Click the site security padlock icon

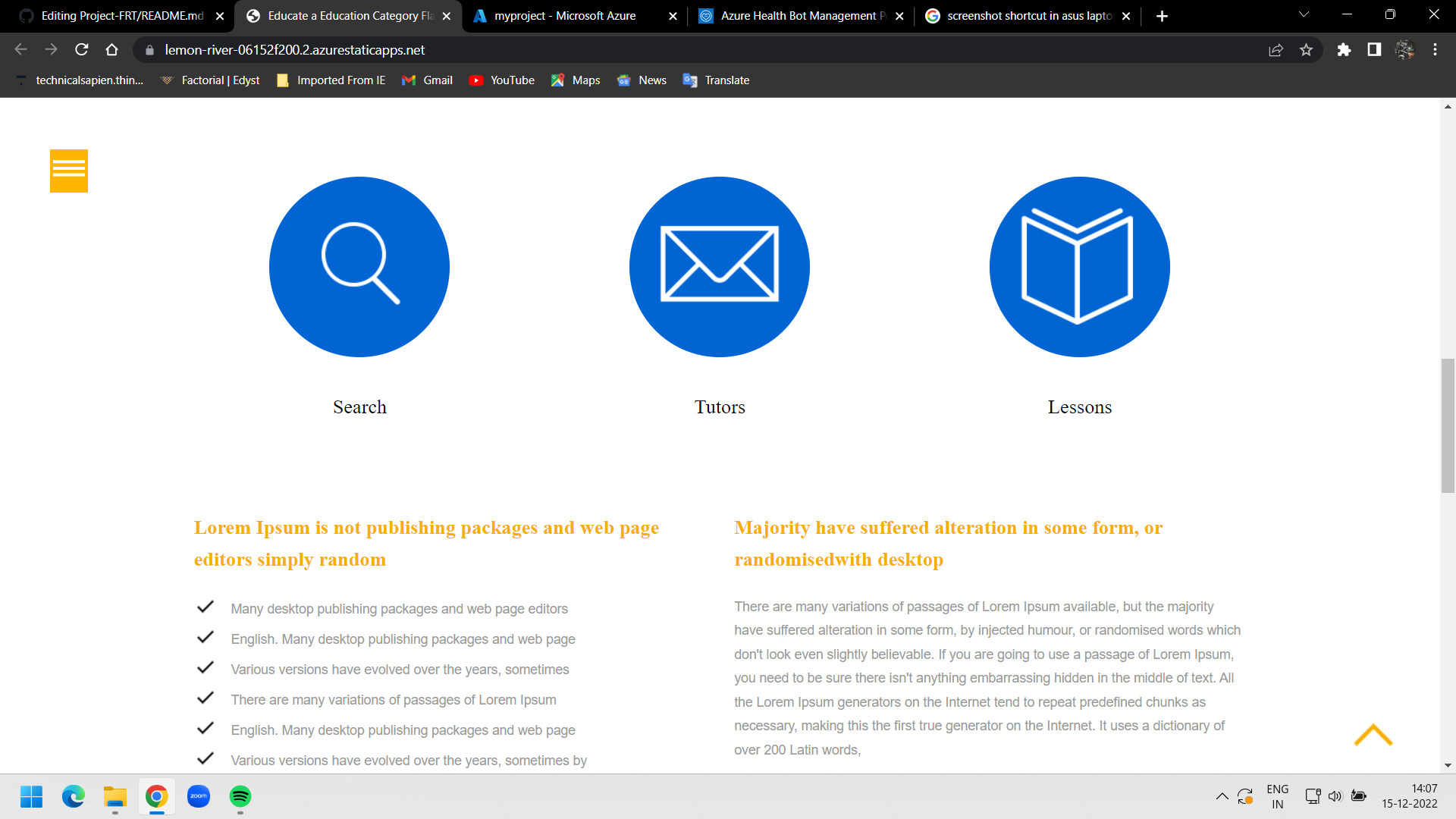tap(149, 50)
